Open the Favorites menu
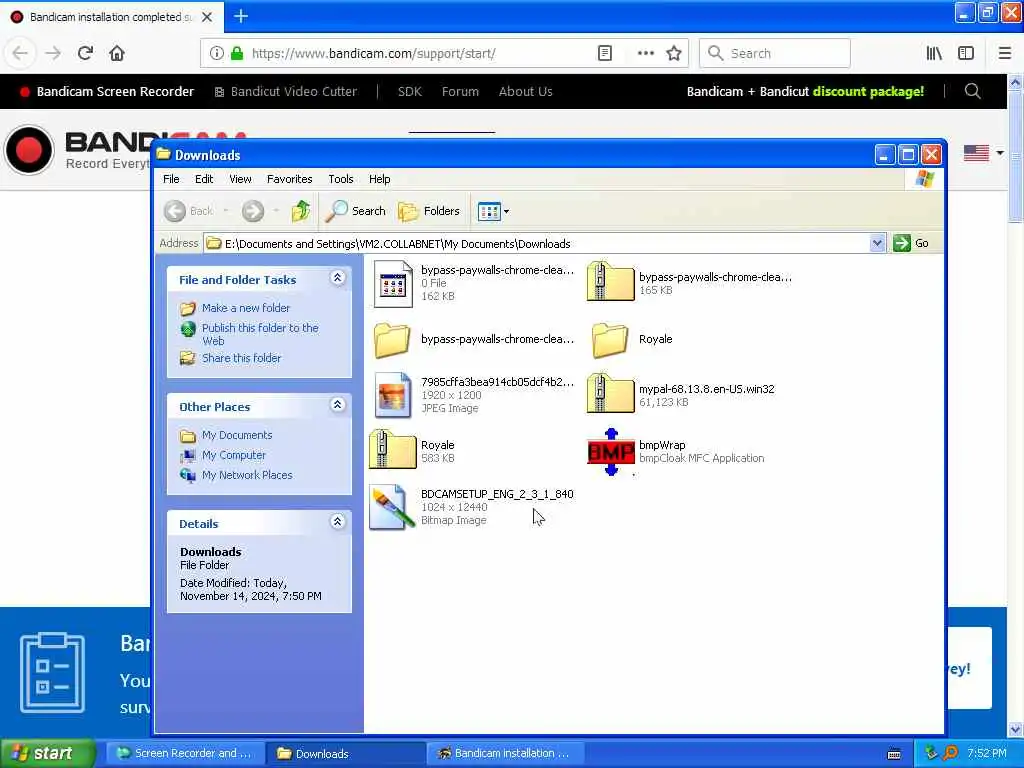Screen dimensions: 1024x768 (x=289, y=179)
